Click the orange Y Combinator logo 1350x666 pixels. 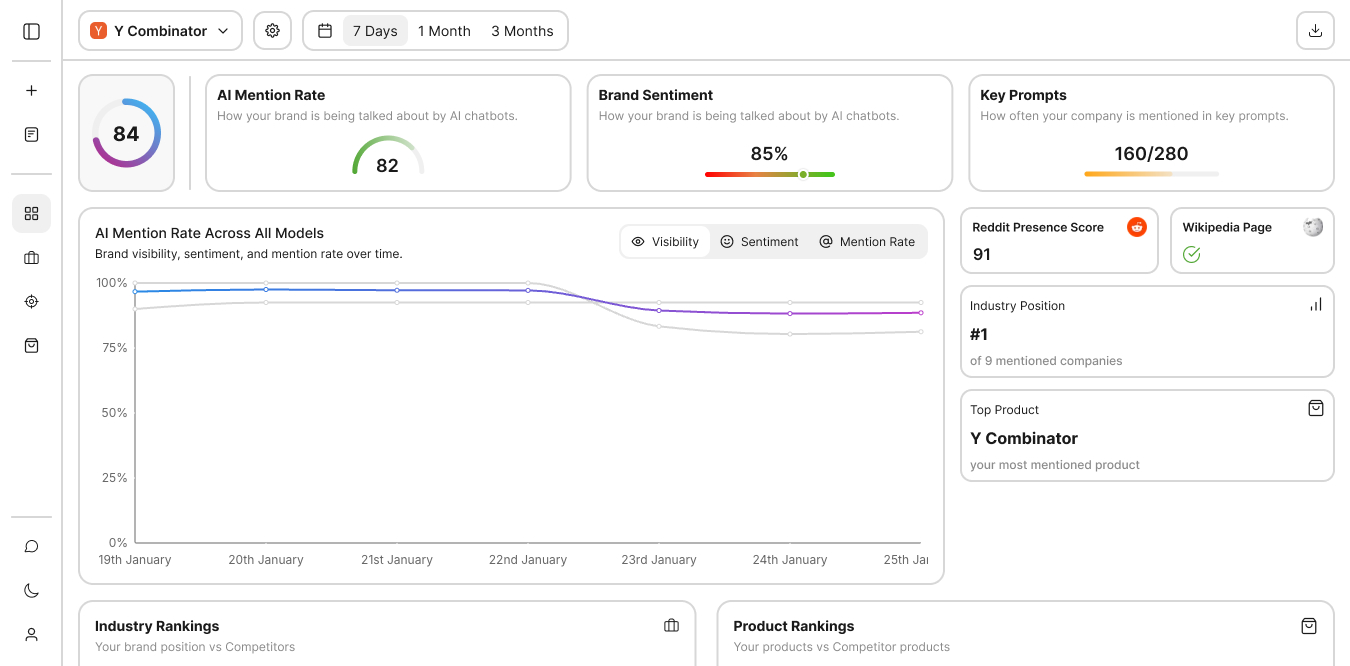(98, 31)
